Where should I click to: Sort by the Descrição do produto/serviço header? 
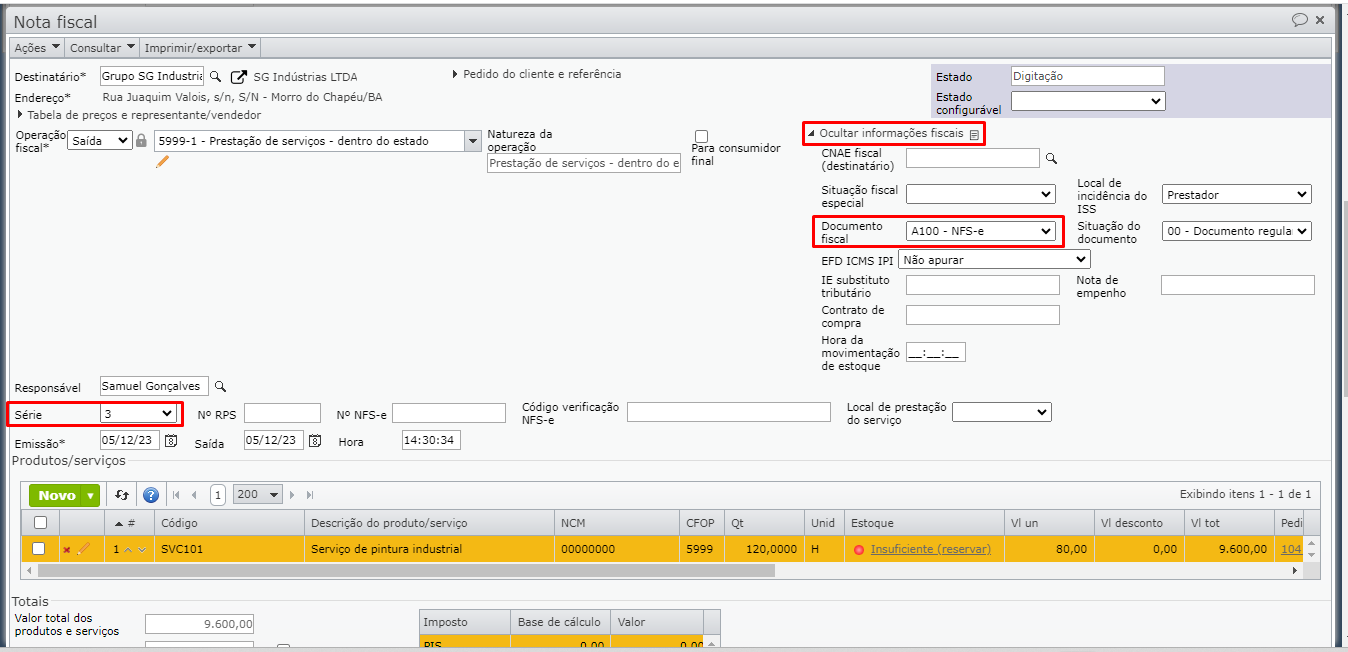pyautogui.click(x=429, y=523)
